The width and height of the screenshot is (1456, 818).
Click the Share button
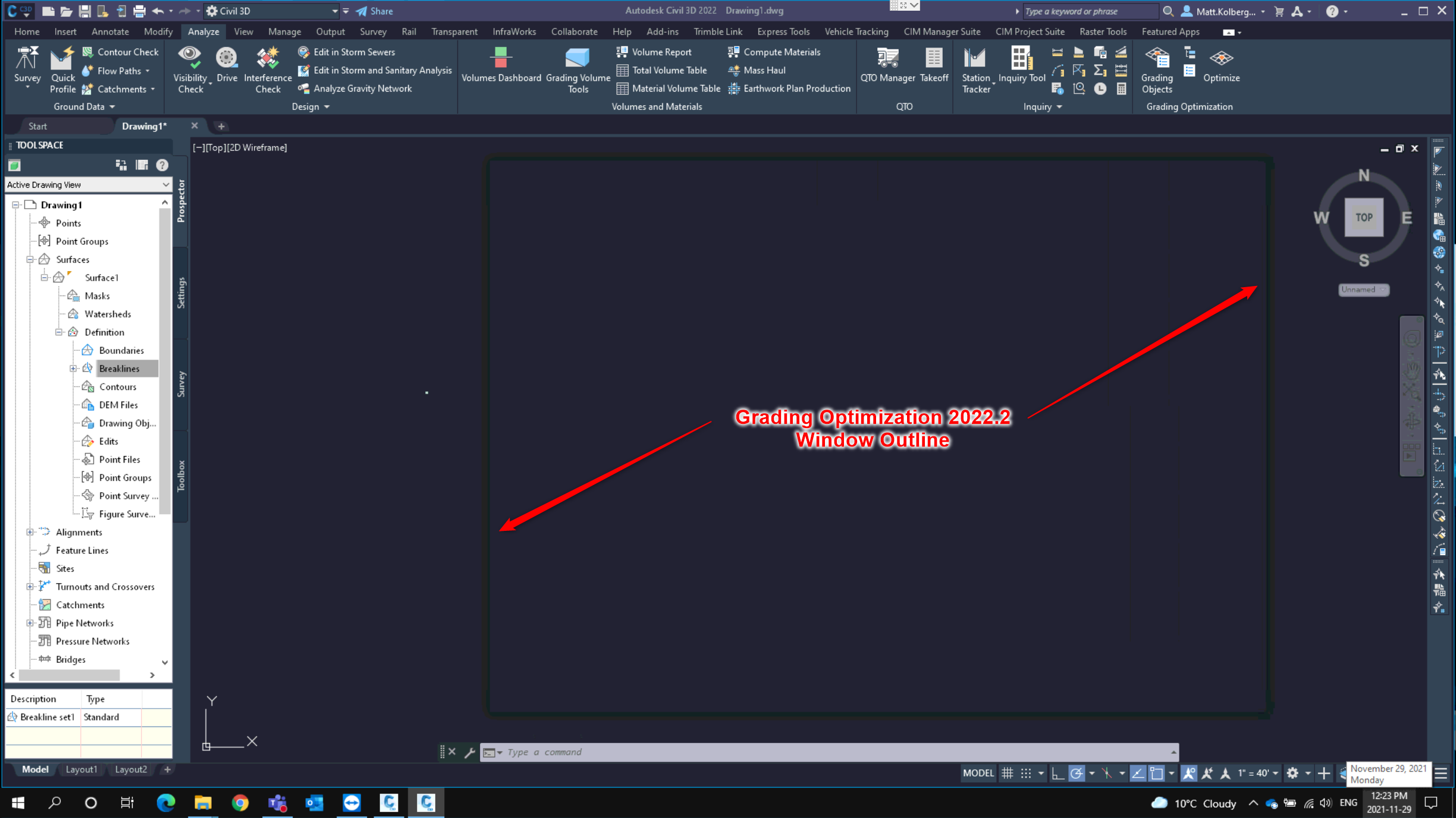(x=374, y=11)
